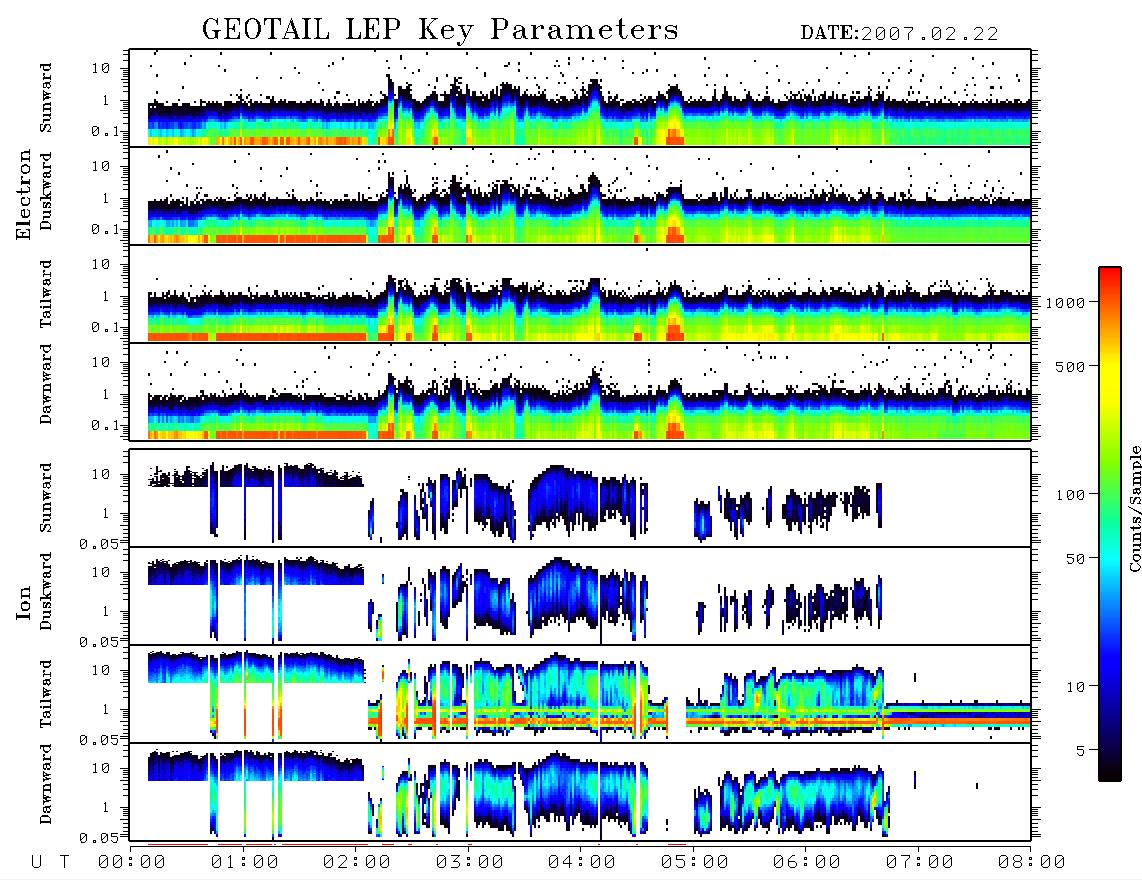Click the Electron Duskward panel label
Image resolution: width=1142 pixels, height=880 pixels.
point(46,191)
